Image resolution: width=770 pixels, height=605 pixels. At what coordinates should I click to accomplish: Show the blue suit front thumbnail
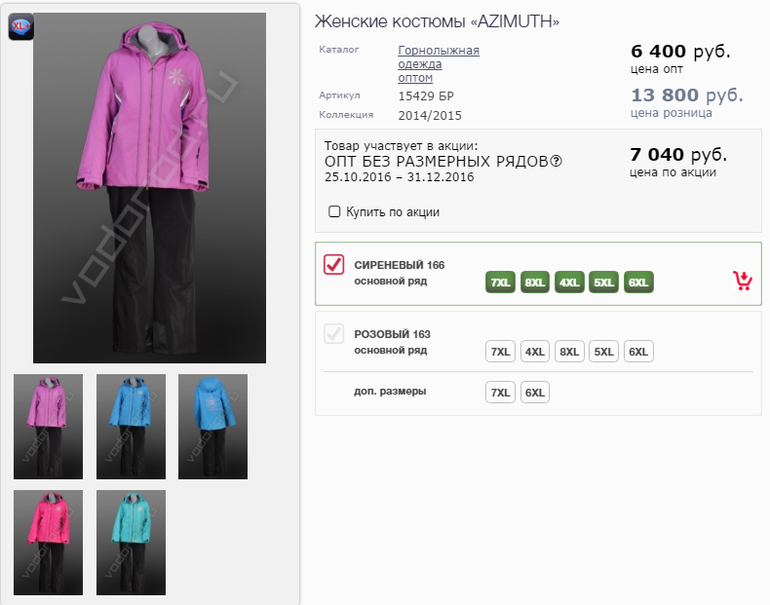(130, 427)
